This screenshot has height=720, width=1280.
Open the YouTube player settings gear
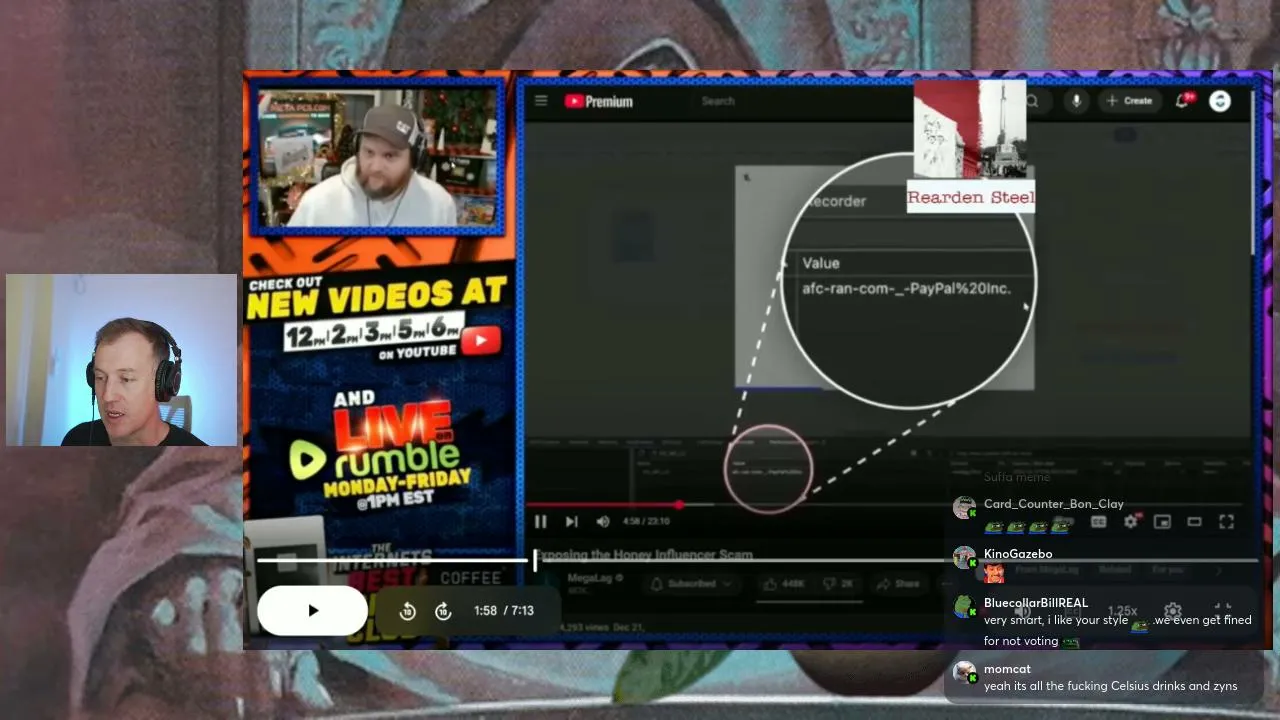[x=1130, y=521]
